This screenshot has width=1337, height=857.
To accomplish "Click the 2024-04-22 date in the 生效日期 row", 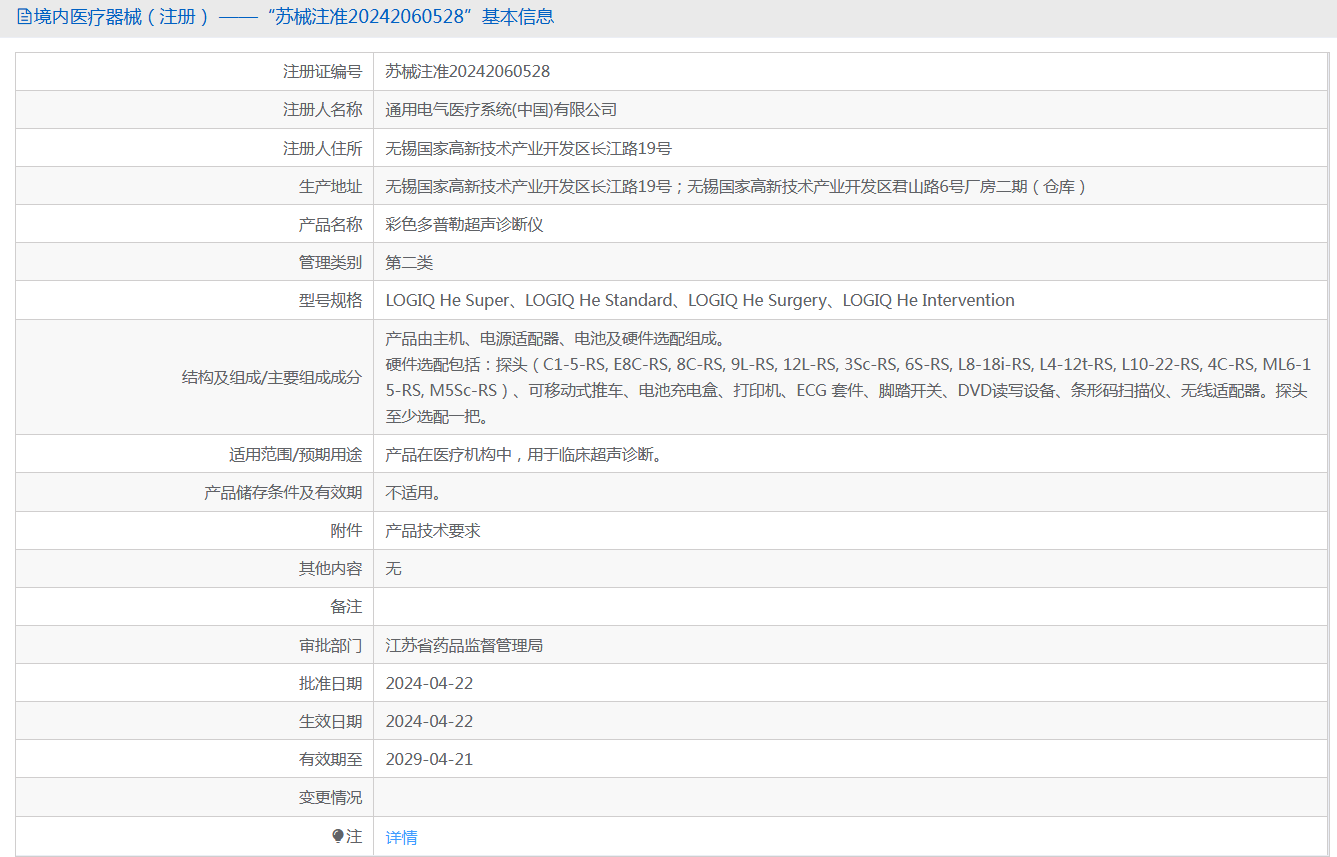I will (429, 721).
